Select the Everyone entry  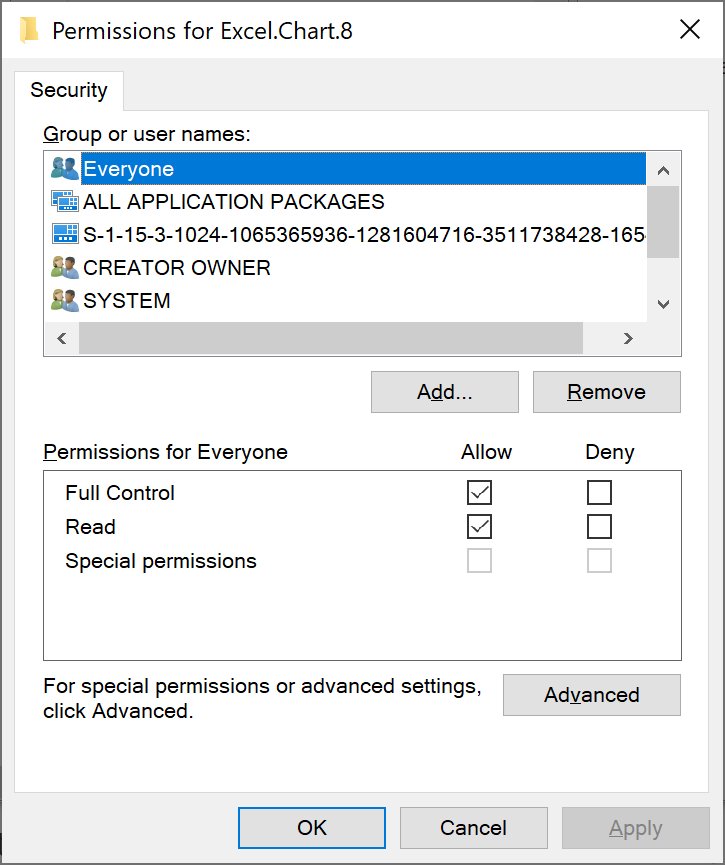coord(364,169)
